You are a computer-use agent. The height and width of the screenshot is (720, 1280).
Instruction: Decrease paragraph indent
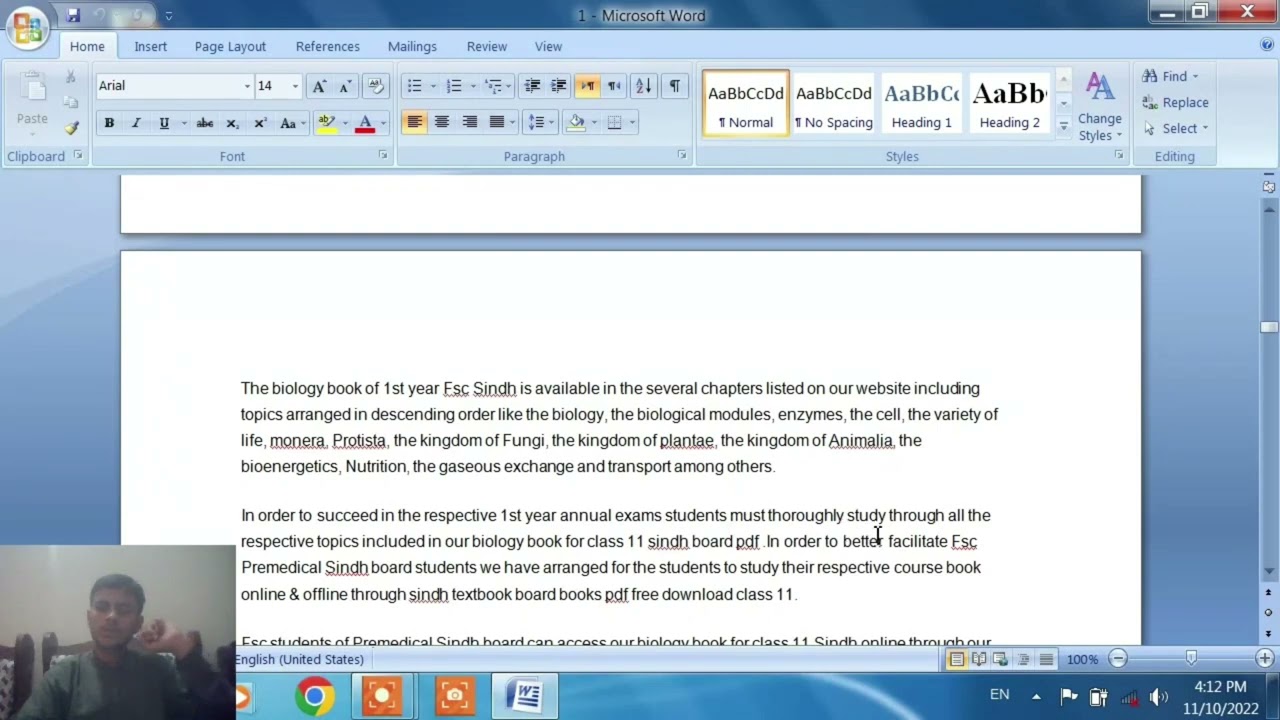tap(532, 86)
